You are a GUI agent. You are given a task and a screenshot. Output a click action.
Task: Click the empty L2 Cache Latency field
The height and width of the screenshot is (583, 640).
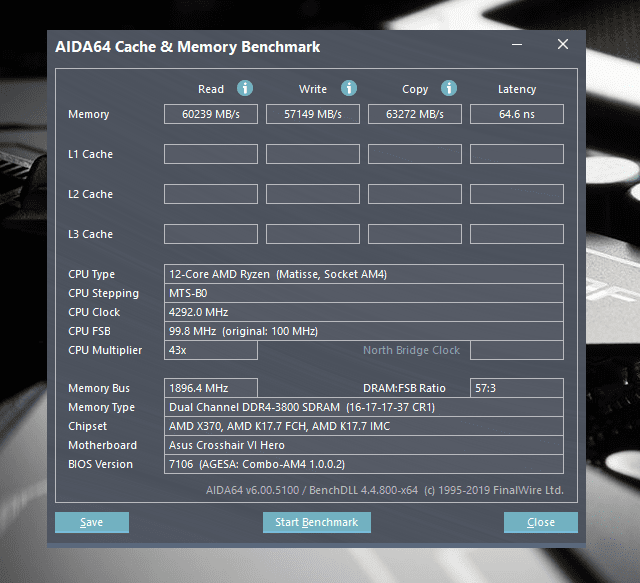(x=517, y=194)
